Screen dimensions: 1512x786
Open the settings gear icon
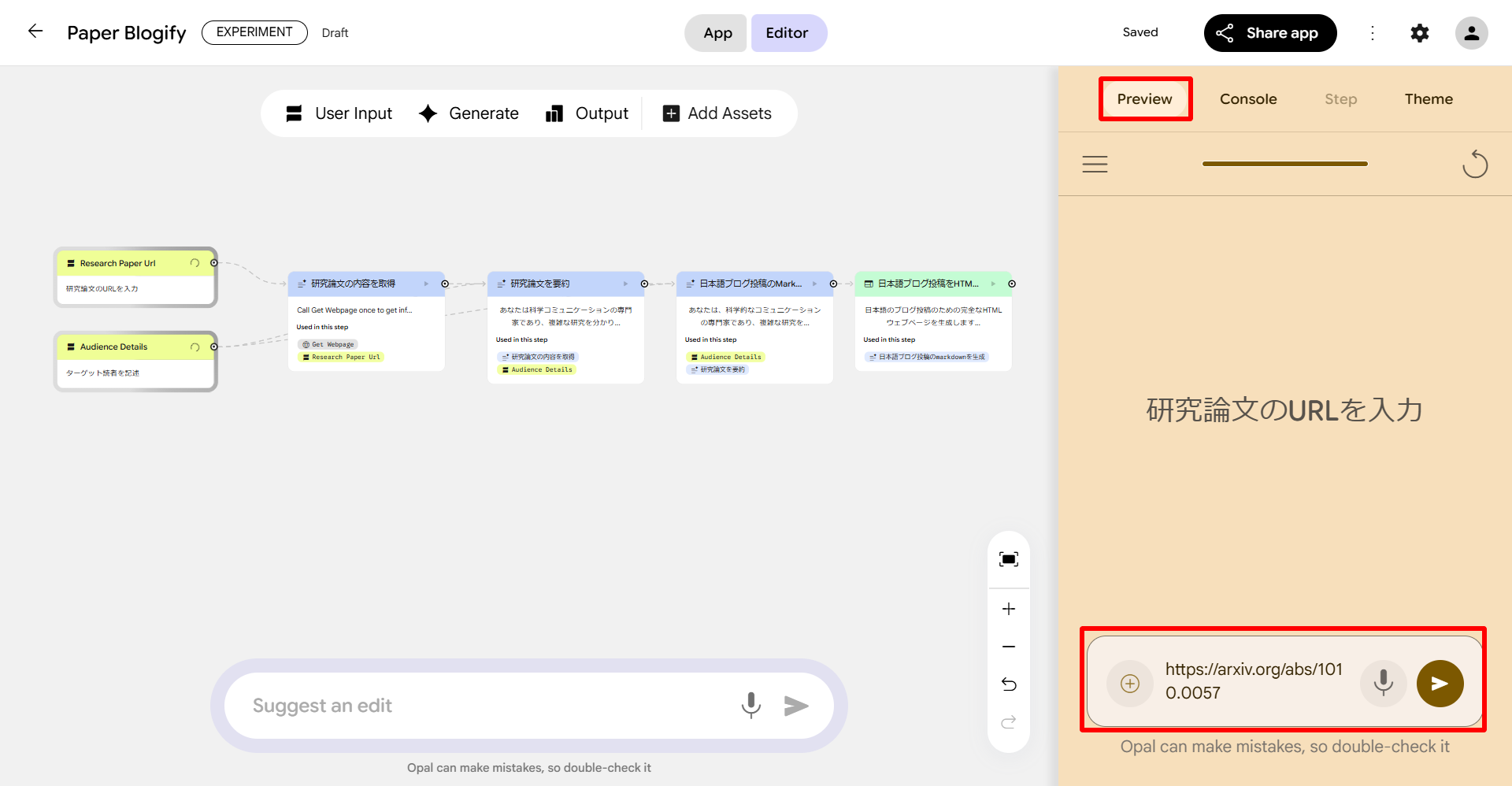coord(1419,33)
